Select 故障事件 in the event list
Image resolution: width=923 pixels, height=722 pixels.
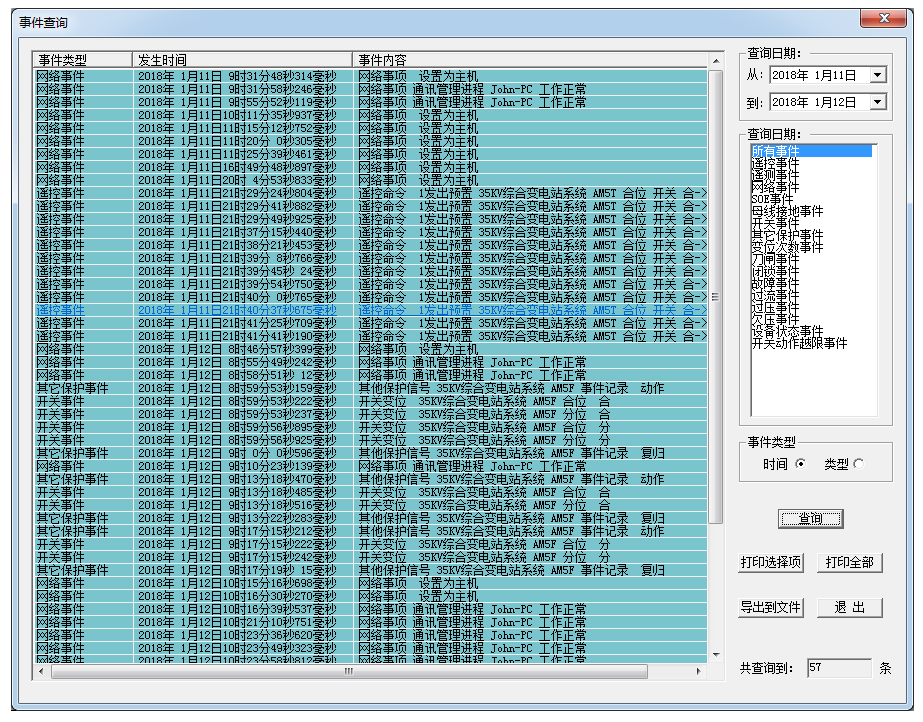(x=776, y=283)
